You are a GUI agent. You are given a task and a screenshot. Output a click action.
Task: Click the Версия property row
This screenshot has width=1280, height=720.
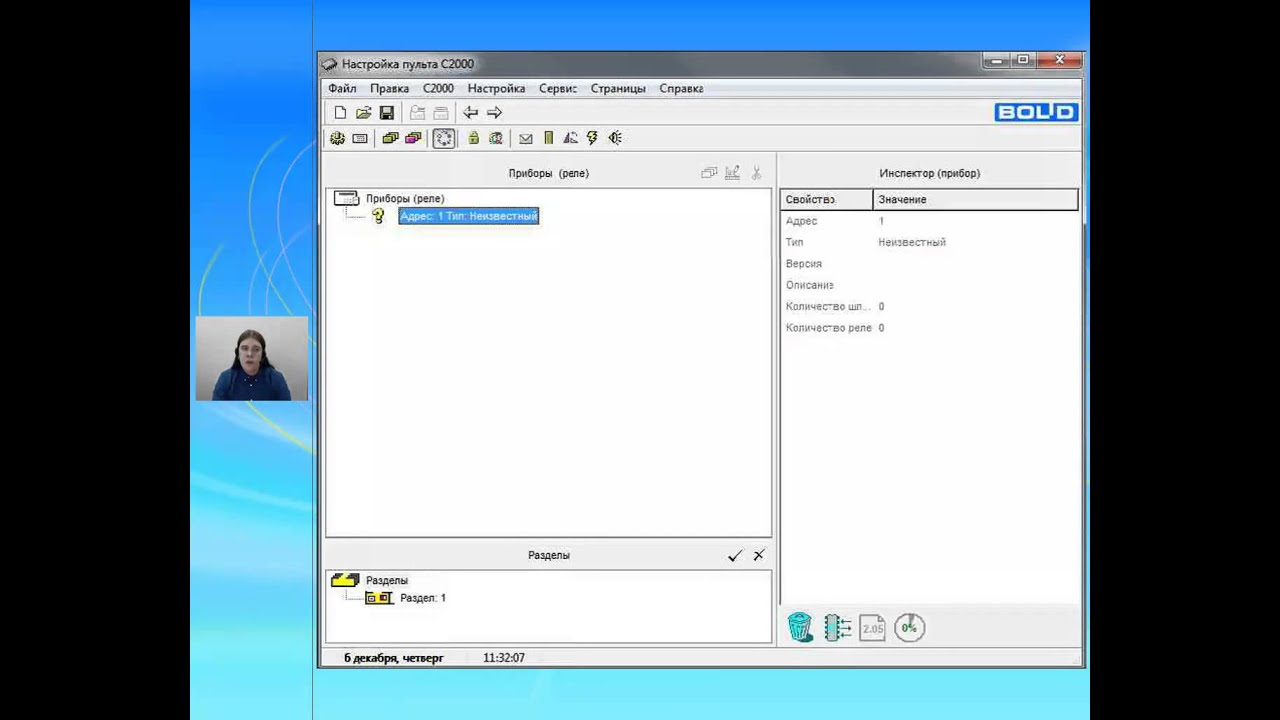tap(930, 264)
